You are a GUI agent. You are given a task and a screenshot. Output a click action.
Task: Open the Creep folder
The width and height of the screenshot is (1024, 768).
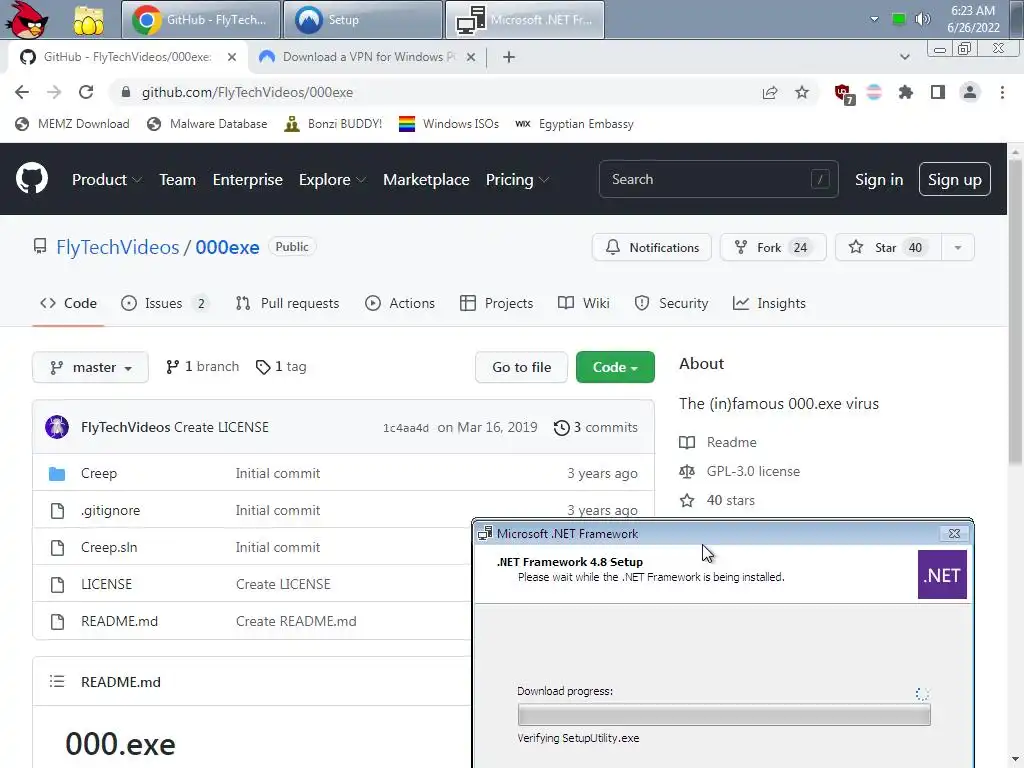point(99,473)
